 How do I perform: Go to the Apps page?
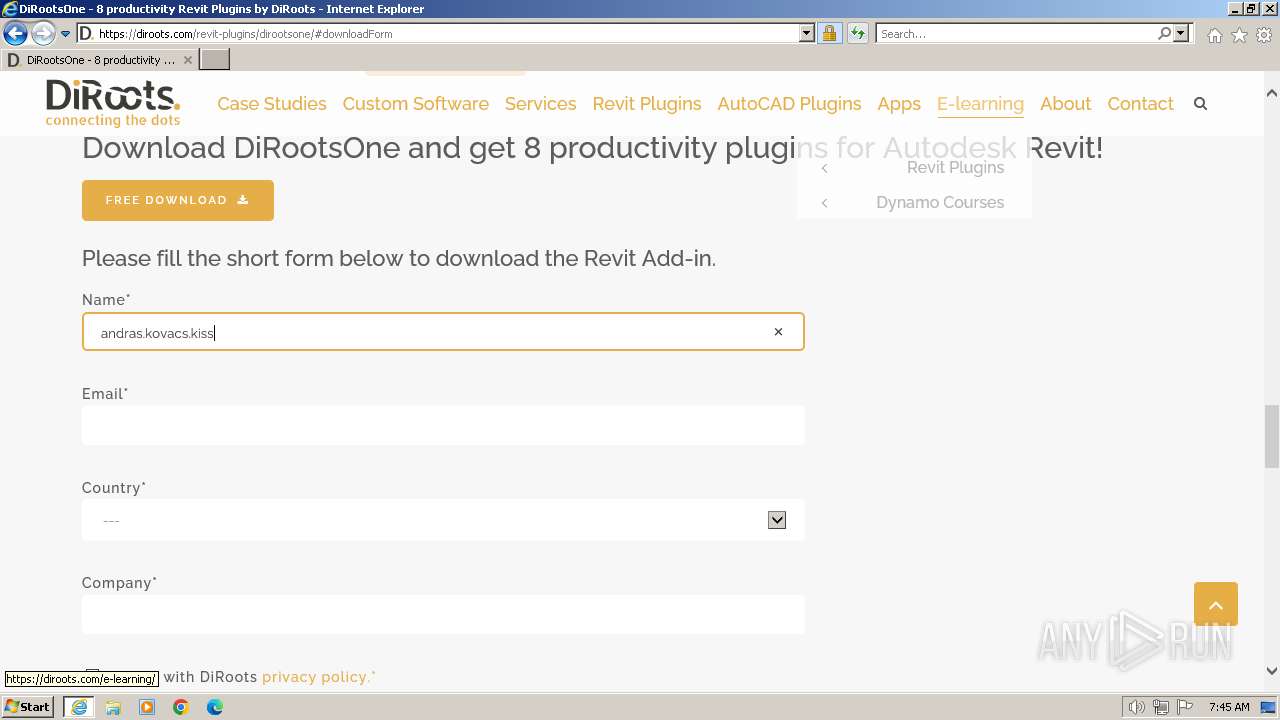click(x=899, y=104)
